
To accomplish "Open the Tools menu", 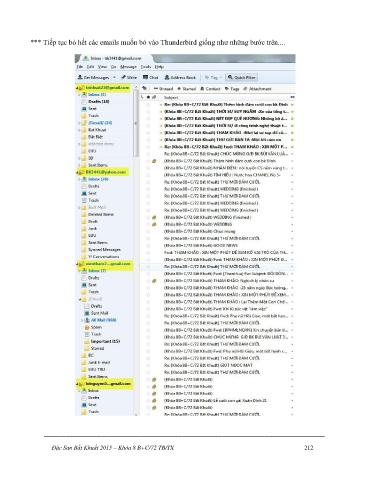I will click(146, 67).
